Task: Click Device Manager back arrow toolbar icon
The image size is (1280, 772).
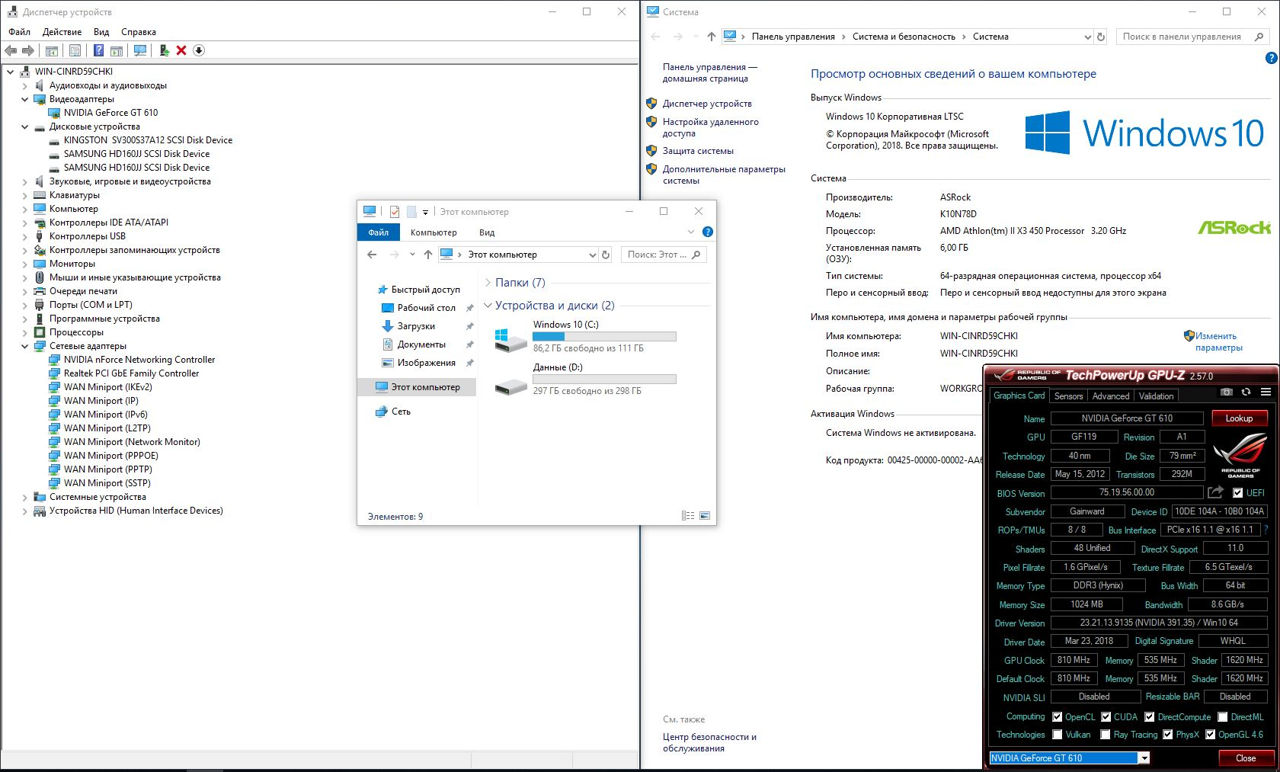Action: click(x=11, y=50)
